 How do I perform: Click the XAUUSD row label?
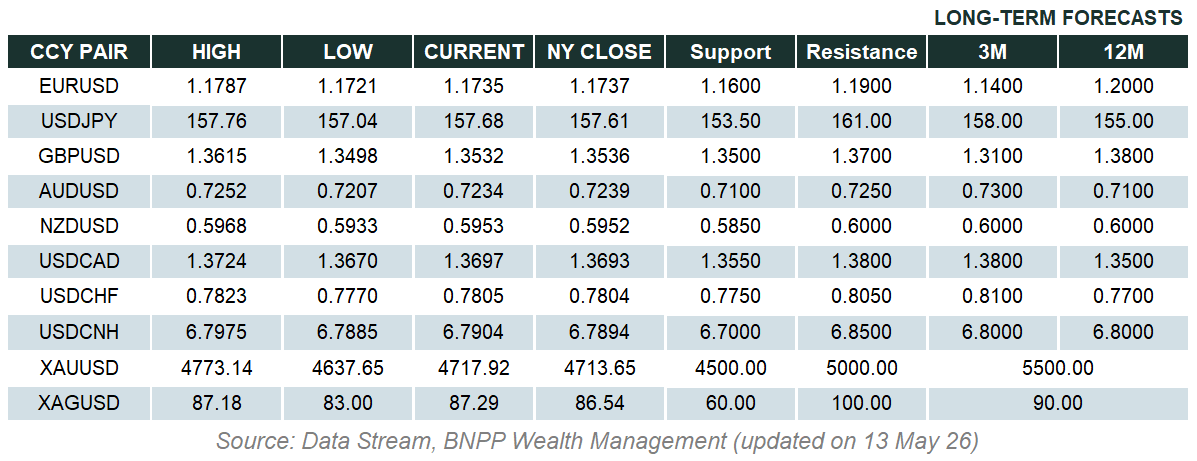(x=79, y=368)
